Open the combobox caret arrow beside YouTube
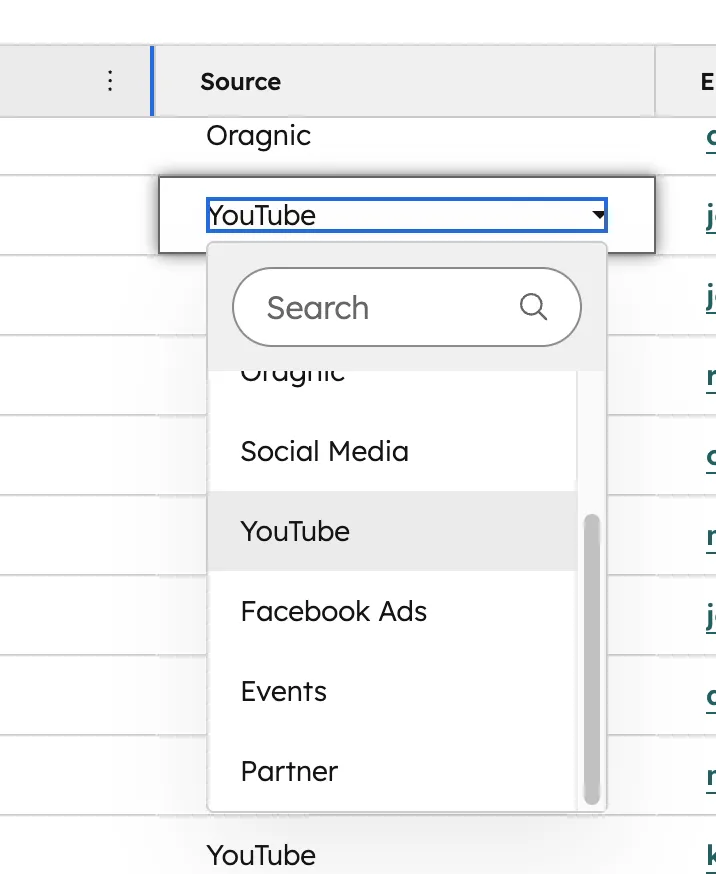 pyautogui.click(x=598, y=215)
